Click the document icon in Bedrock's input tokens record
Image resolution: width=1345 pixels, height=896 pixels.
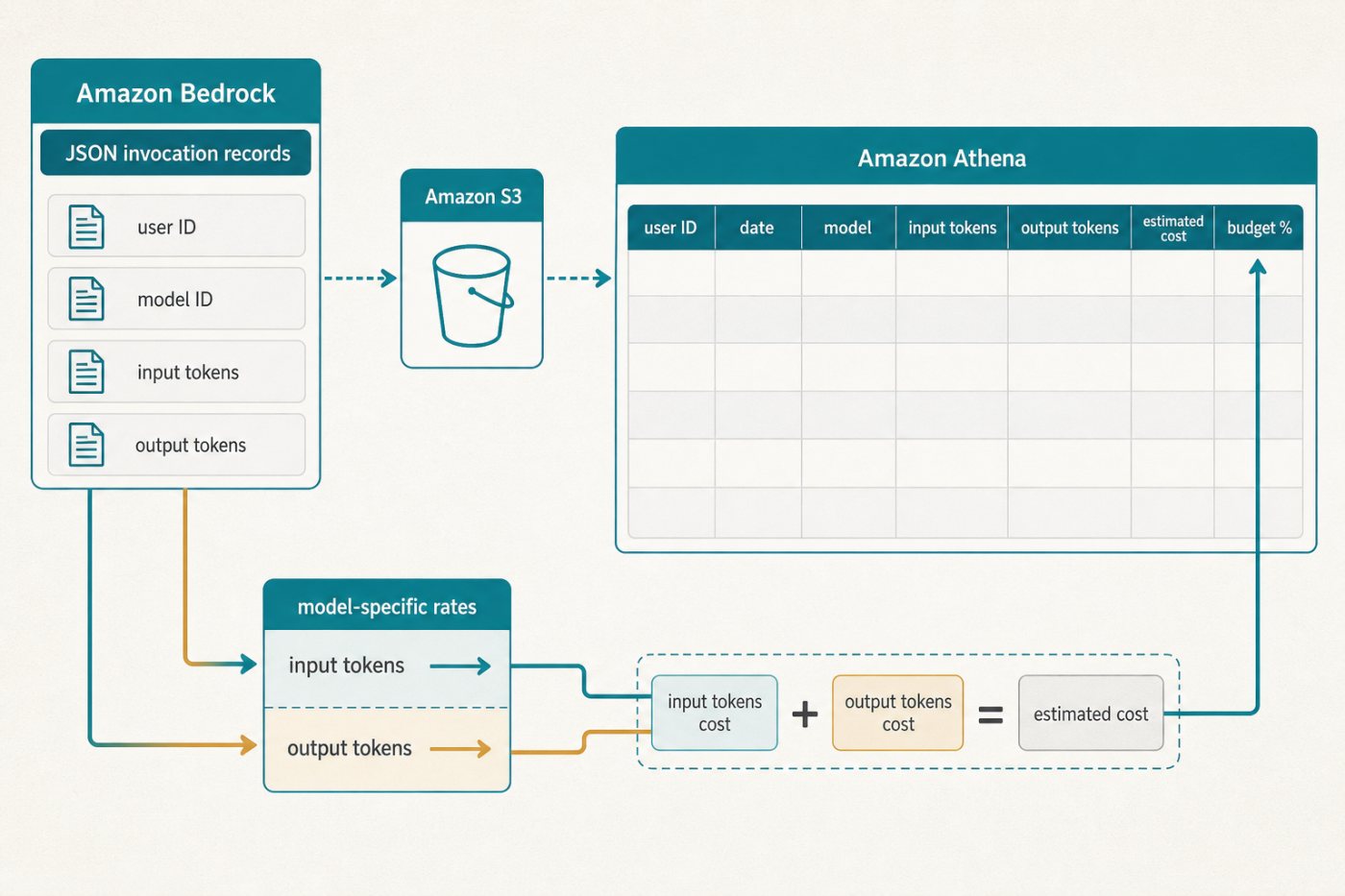tap(86, 372)
